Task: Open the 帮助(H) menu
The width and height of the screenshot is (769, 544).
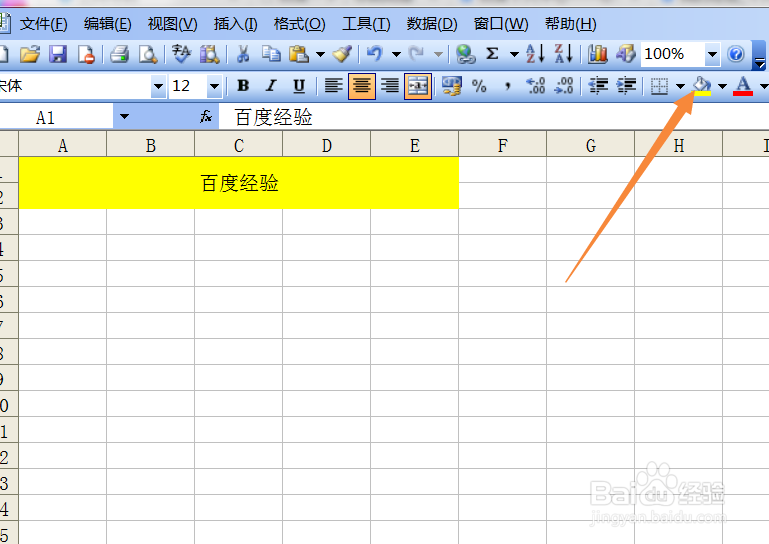Action: point(570,24)
